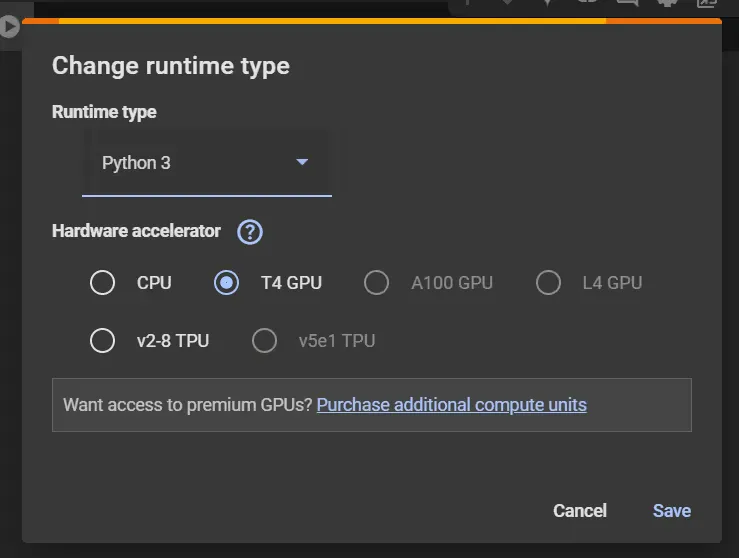Click the comment icon in cell toolbar
The width and height of the screenshot is (739, 558).
(x=628, y=3)
